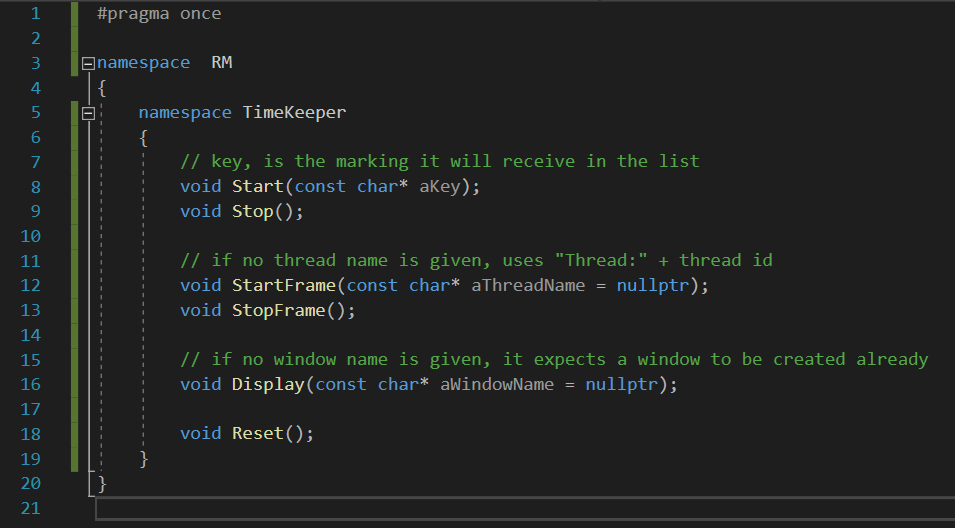Click the 'aThreadName' parameter
Viewport: 955px width, 528px height.
coord(528,286)
